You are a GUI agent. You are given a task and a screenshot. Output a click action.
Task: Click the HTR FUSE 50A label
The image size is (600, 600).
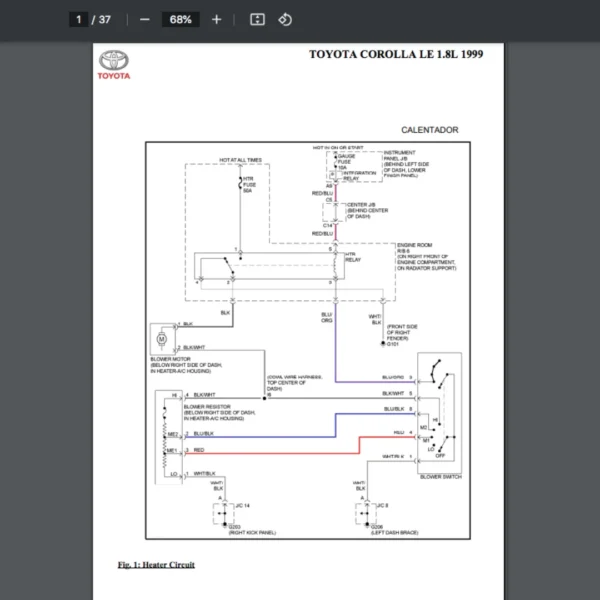249,185
